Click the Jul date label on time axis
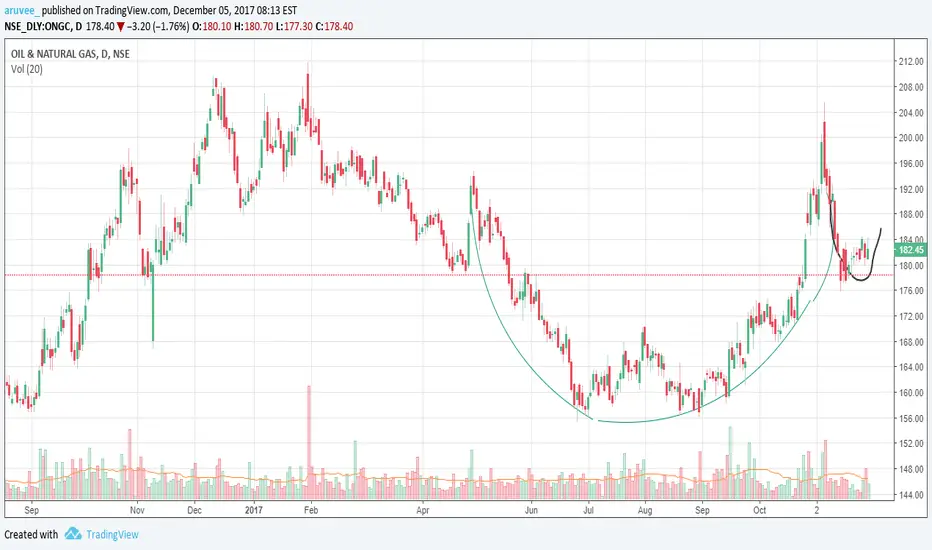The height and width of the screenshot is (550, 932). pos(588,510)
